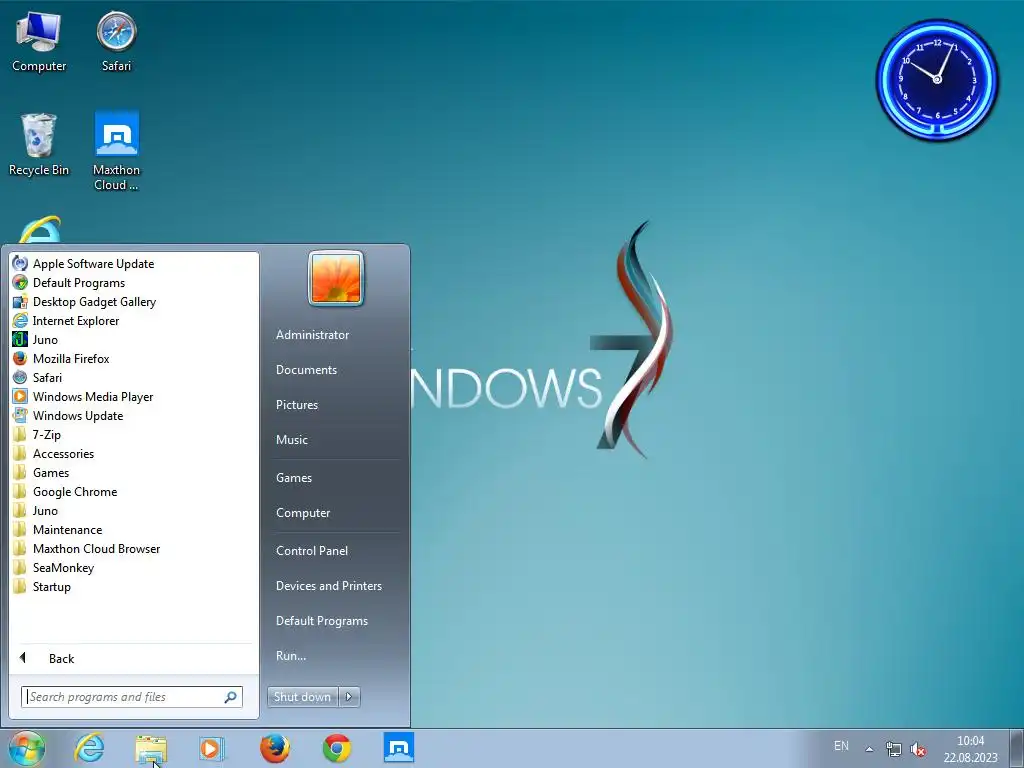Open the Administrator personal folder
Viewport: 1024px width, 768px height.
[x=312, y=334]
